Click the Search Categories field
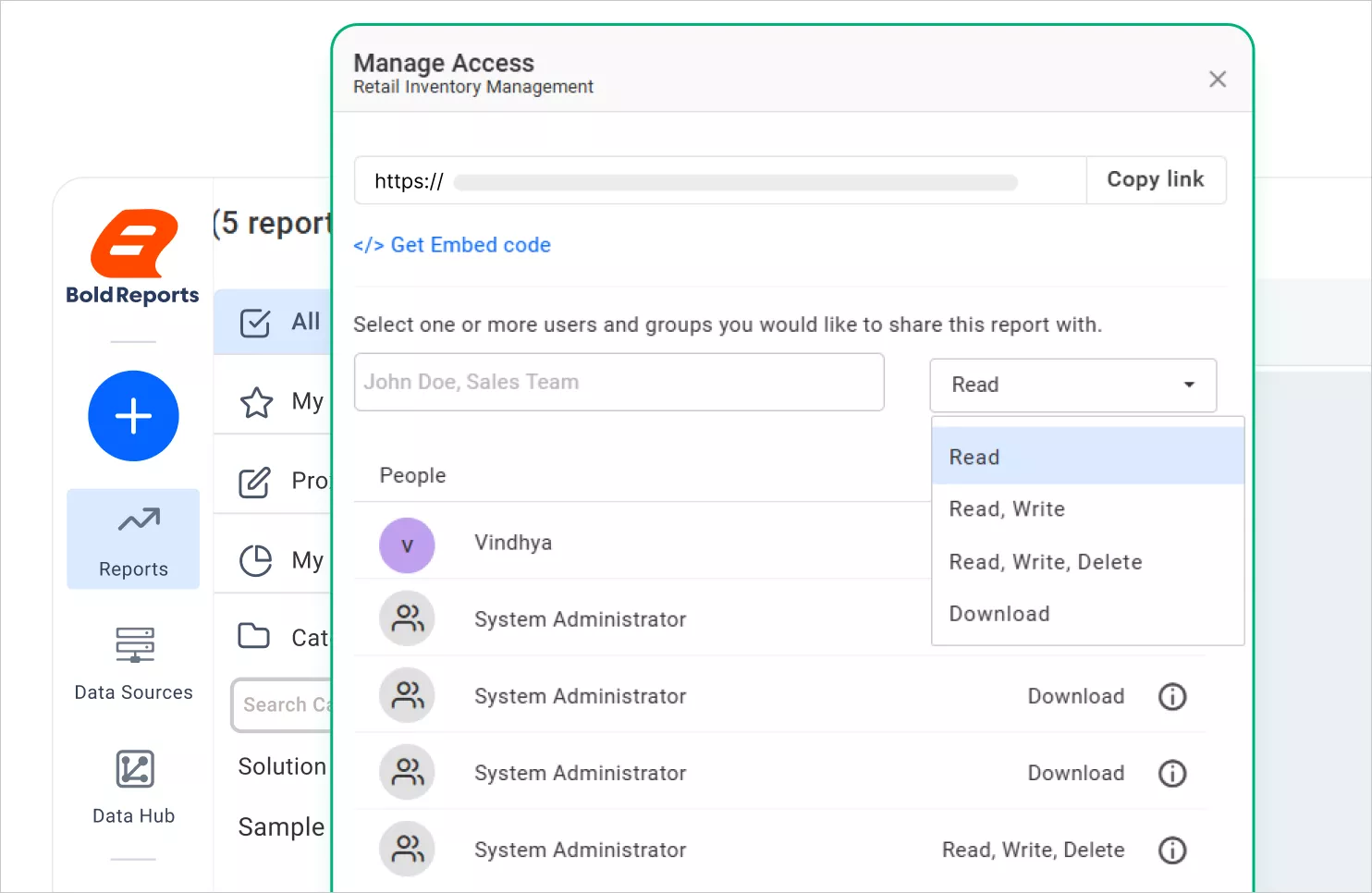This screenshot has width=1372, height=893. click(287, 704)
